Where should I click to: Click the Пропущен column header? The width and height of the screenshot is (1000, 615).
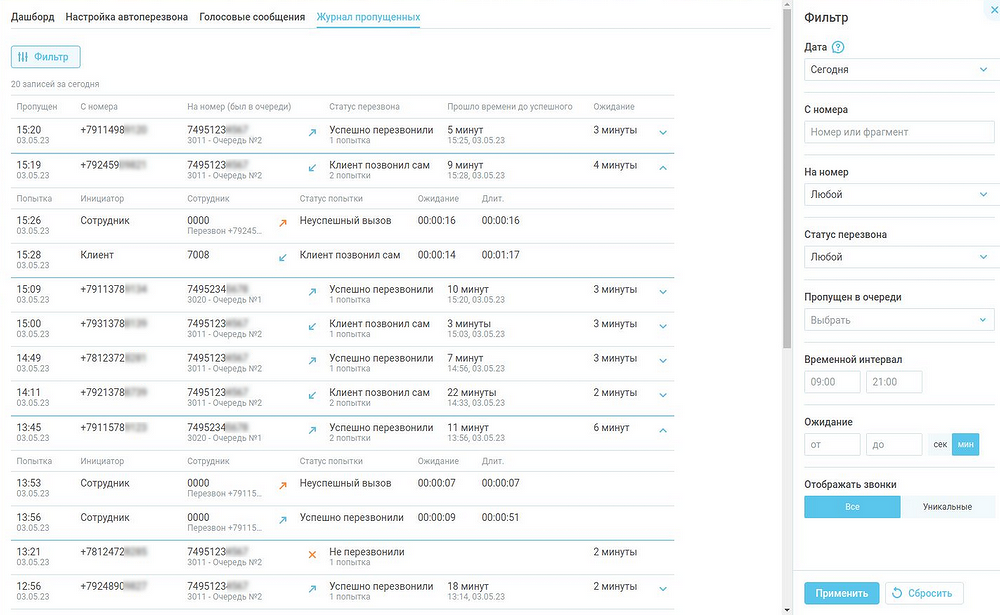[37, 107]
